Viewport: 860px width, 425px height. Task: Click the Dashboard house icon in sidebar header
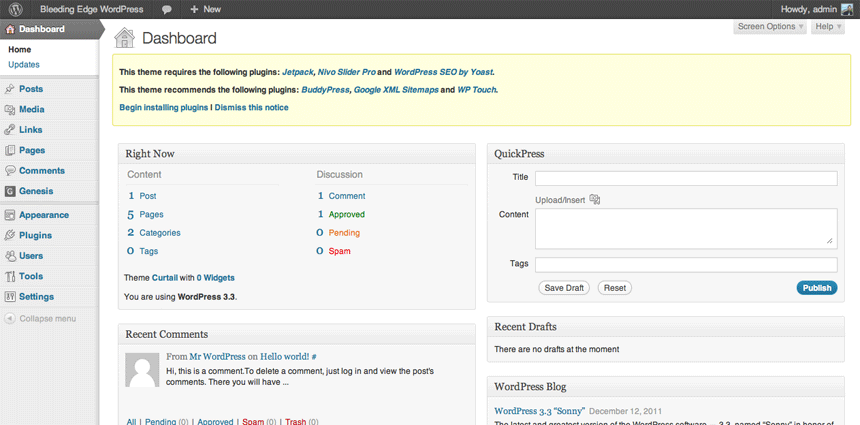9,29
